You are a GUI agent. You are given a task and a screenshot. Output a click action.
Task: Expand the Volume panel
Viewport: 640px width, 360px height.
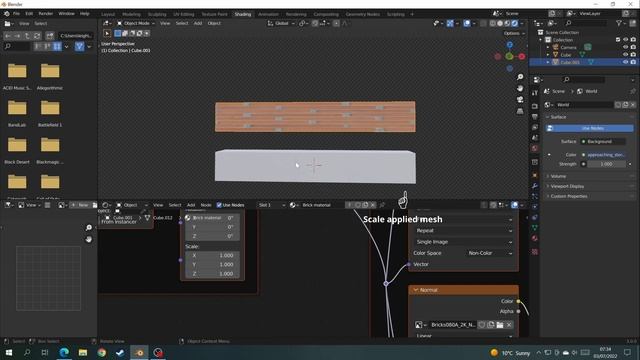(558, 176)
